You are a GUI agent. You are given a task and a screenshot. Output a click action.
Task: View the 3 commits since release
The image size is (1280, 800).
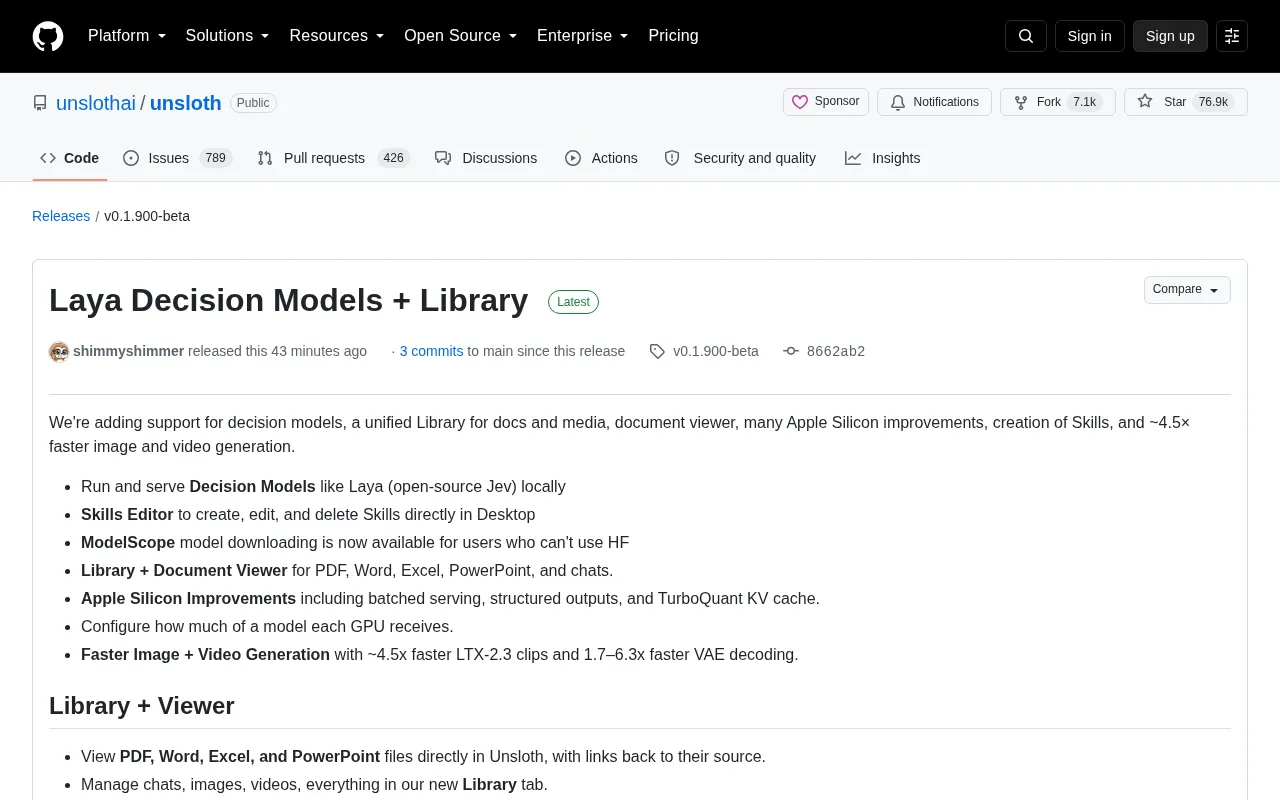pos(431,351)
